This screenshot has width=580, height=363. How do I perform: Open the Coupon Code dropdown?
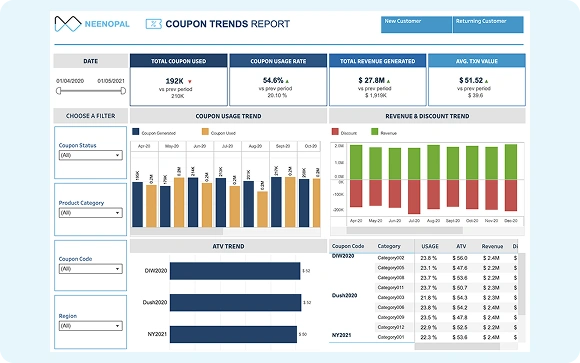point(91,269)
